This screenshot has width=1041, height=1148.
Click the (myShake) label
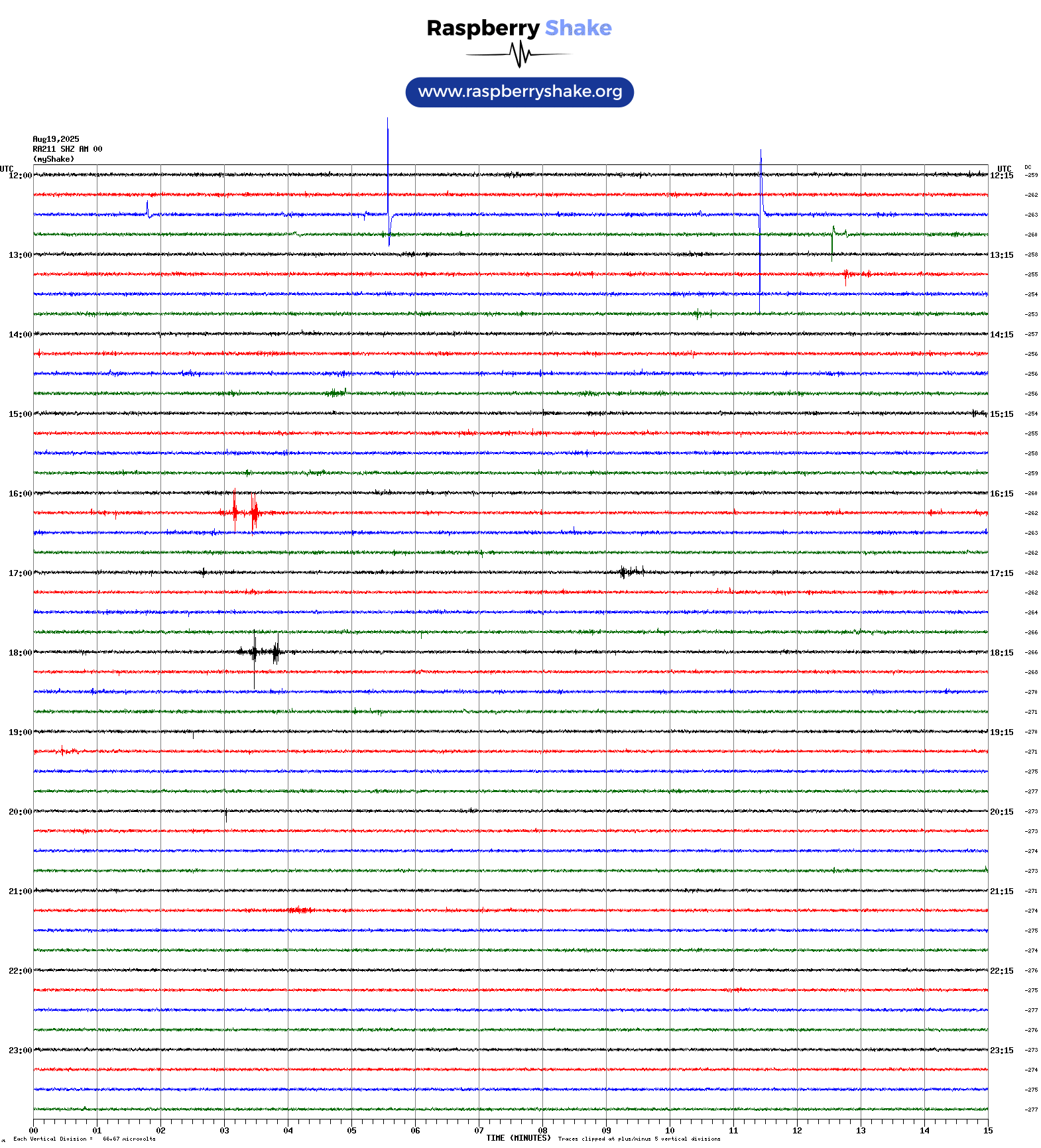(53, 159)
